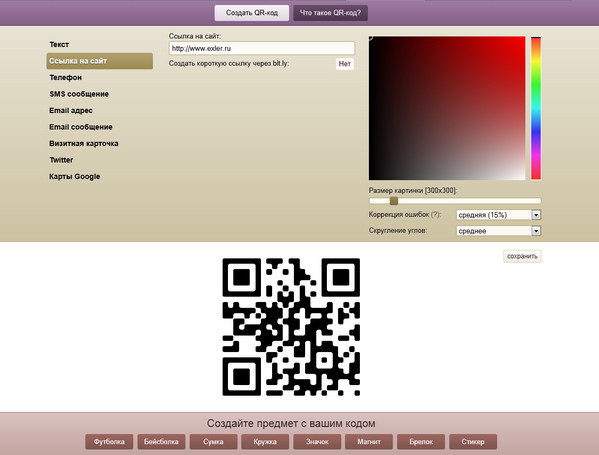Pick the Twitter code type

click(61, 160)
